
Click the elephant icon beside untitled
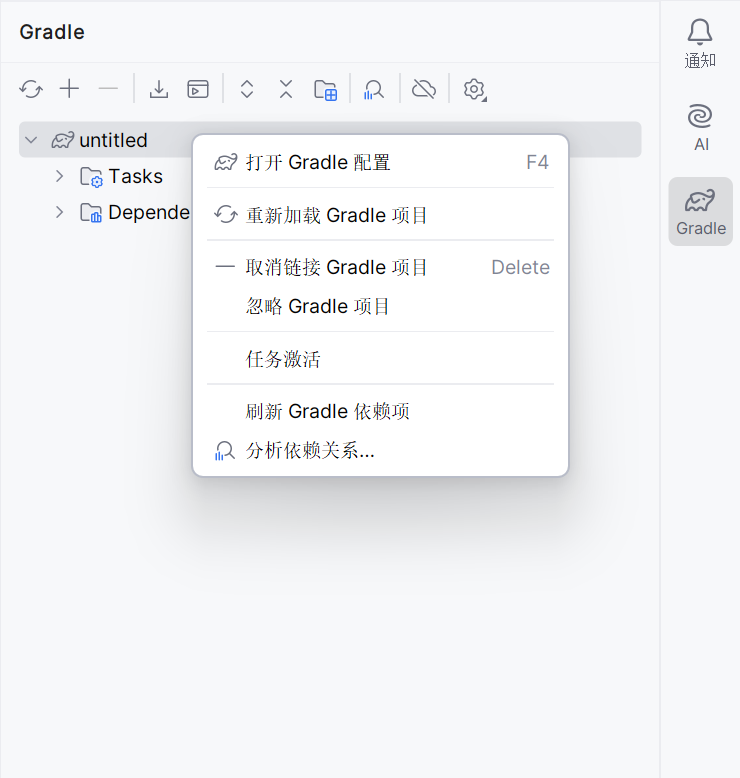[x=63, y=140]
